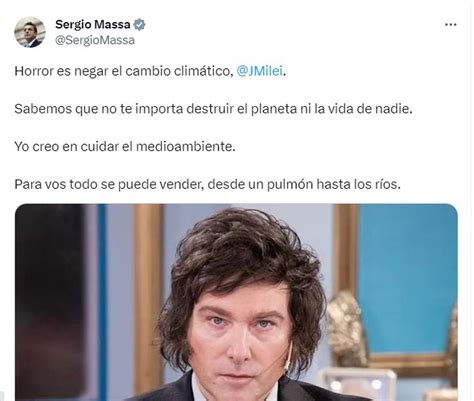Click the line starting 'Horror es negar'
474x401 pixels.
click(150, 71)
